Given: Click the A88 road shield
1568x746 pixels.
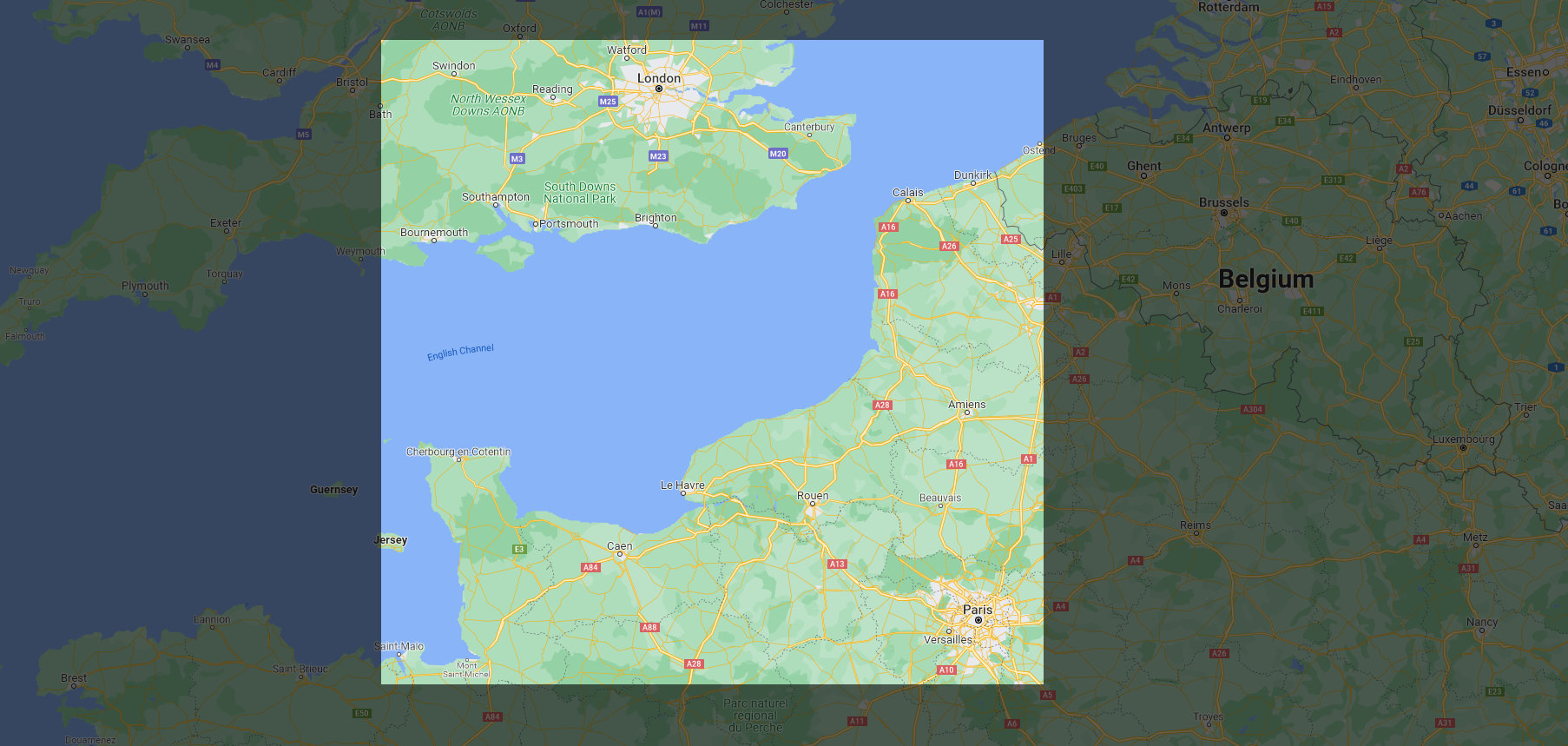Looking at the screenshot, I should pyautogui.click(x=649, y=627).
